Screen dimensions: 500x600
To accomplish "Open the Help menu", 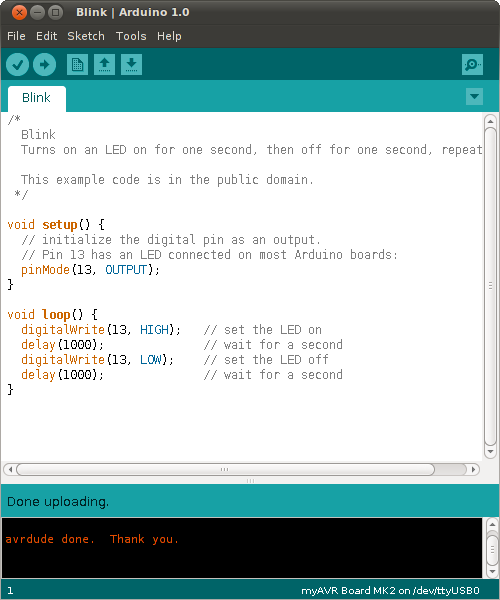I will 169,36.
